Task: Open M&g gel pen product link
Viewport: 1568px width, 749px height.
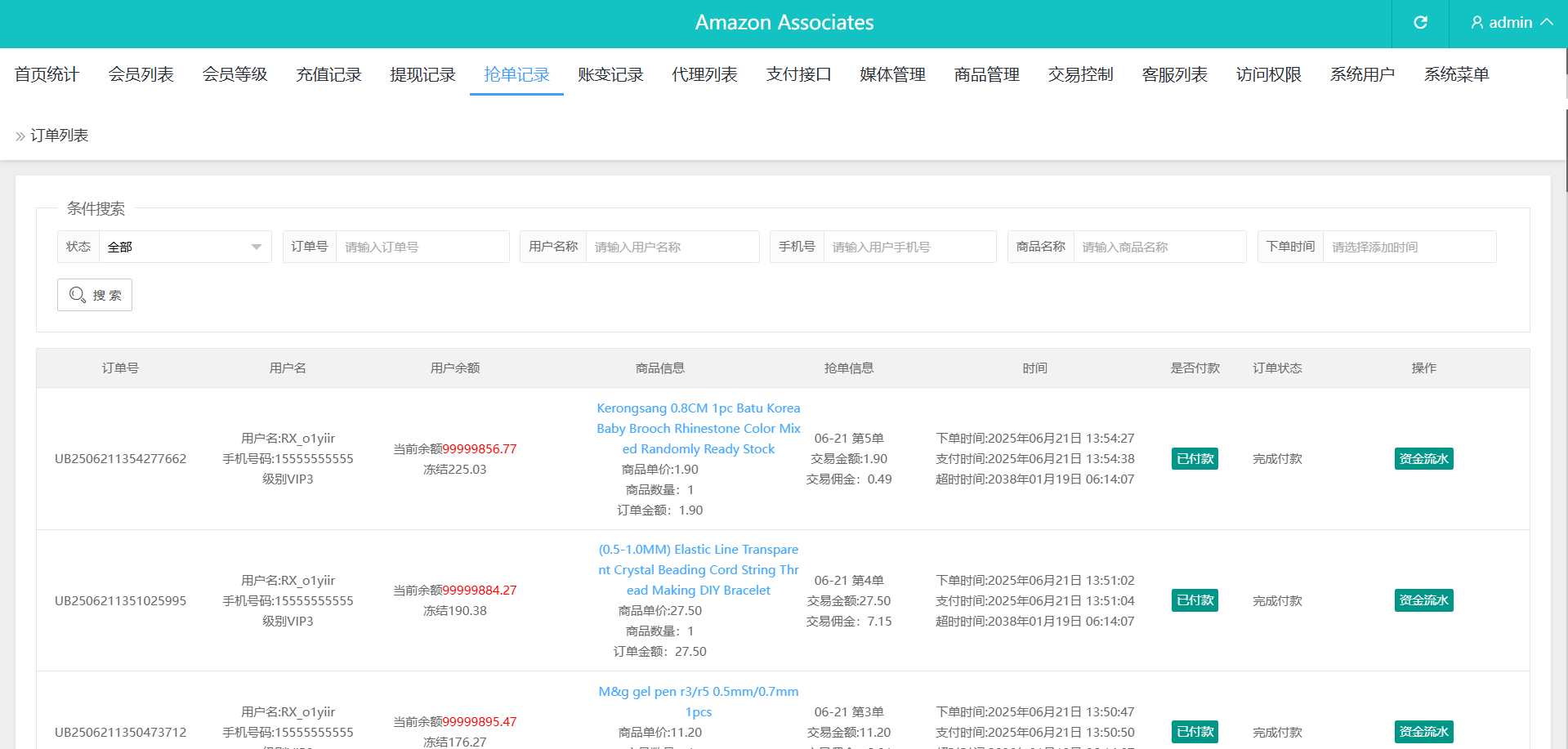Action: coord(699,702)
